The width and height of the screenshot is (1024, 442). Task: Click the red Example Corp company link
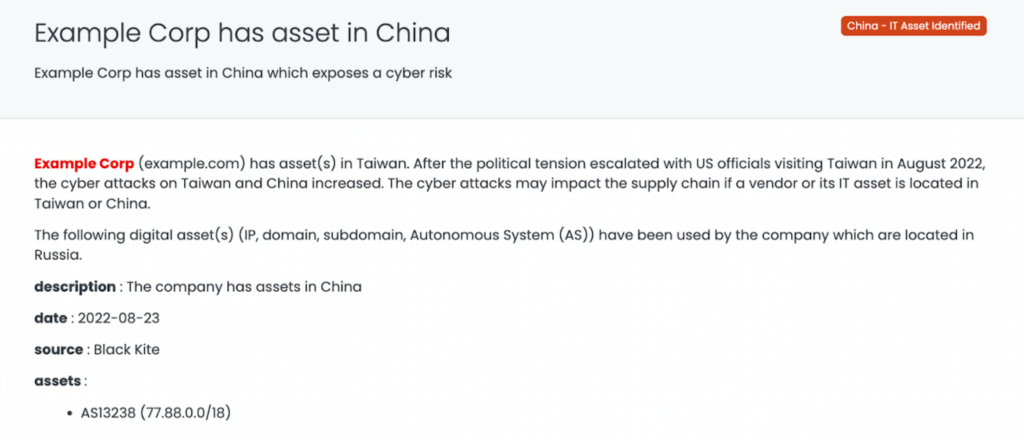(x=84, y=163)
